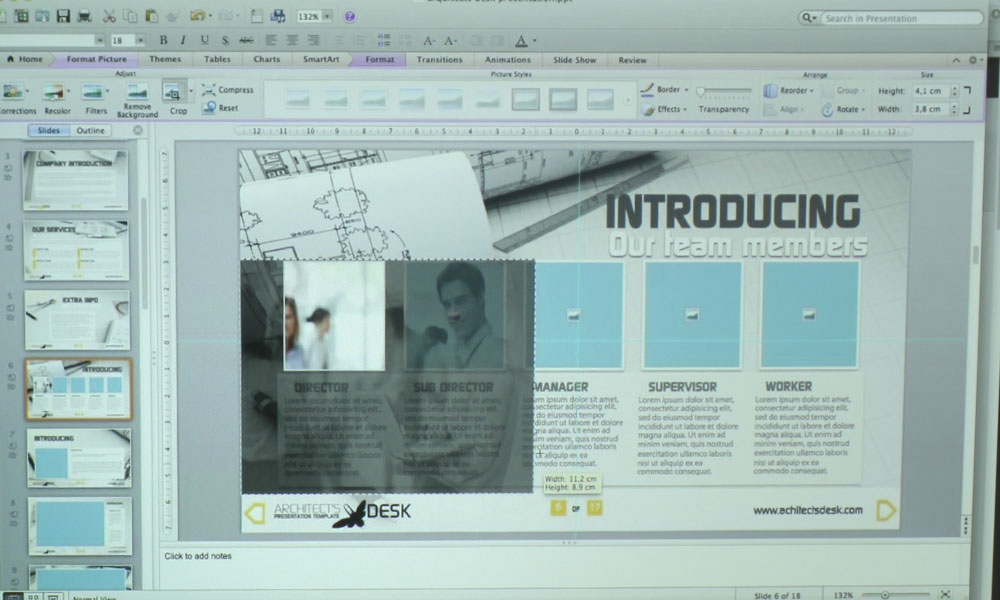
Task: Click the Reset picture button
Action: pyautogui.click(x=221, y=108)
